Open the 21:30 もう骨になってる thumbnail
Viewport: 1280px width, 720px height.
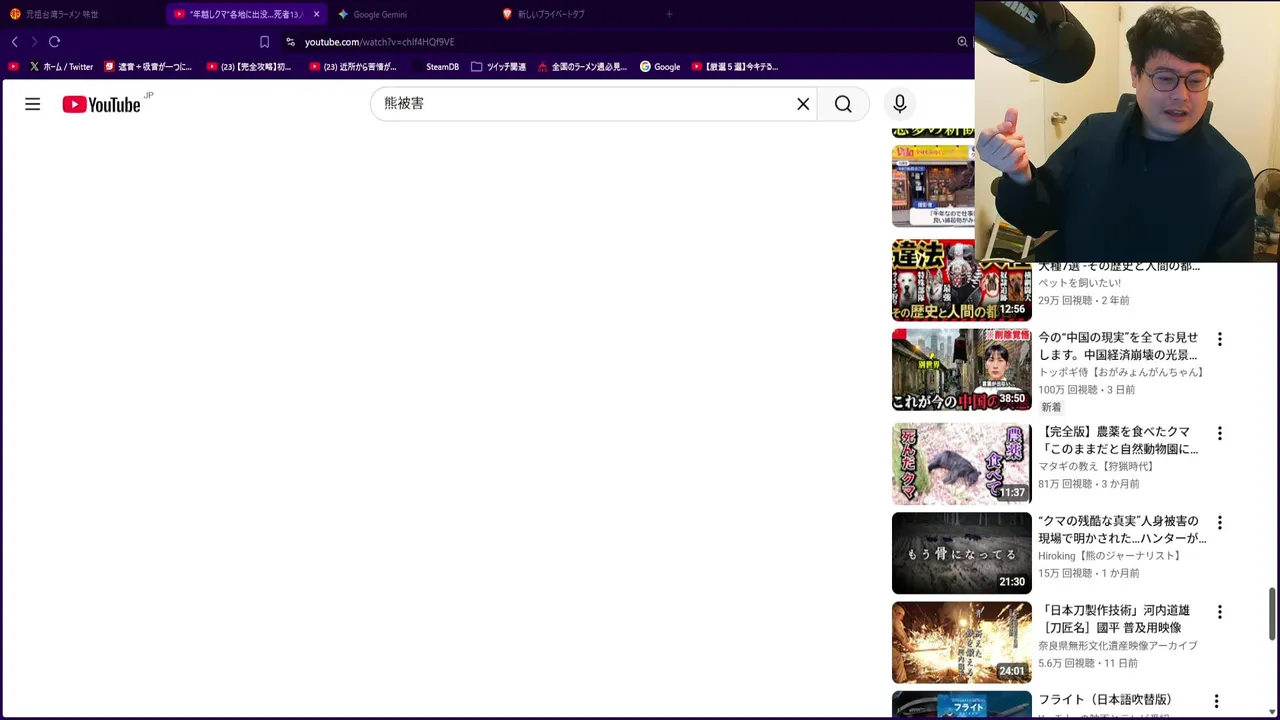click(961, 553)
